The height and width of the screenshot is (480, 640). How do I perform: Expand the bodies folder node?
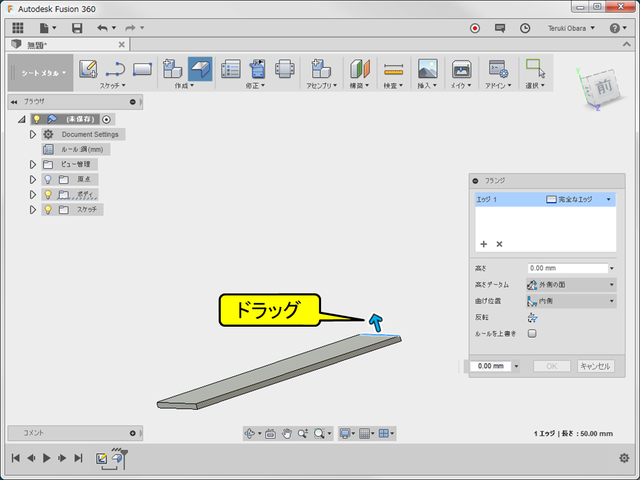coord(33,194)
